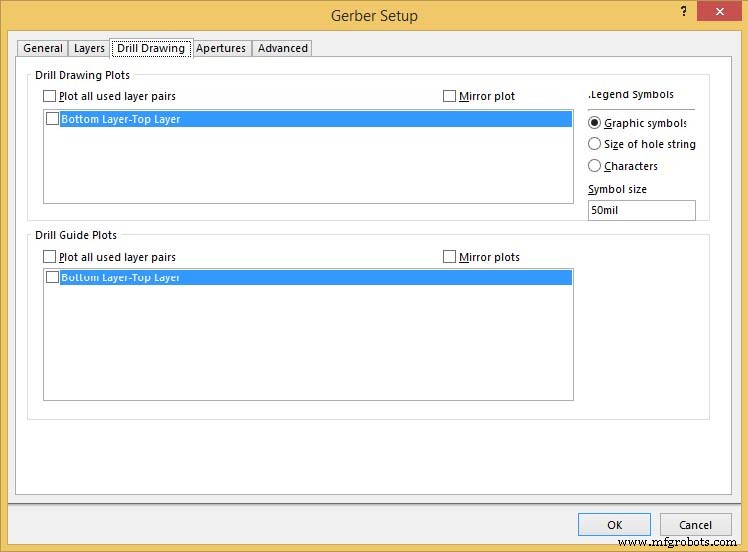Select Bottom Layer-Top Layer row in Drill Guide list
The width and height of the screenshot is (748, 552).
pos(316,277)
